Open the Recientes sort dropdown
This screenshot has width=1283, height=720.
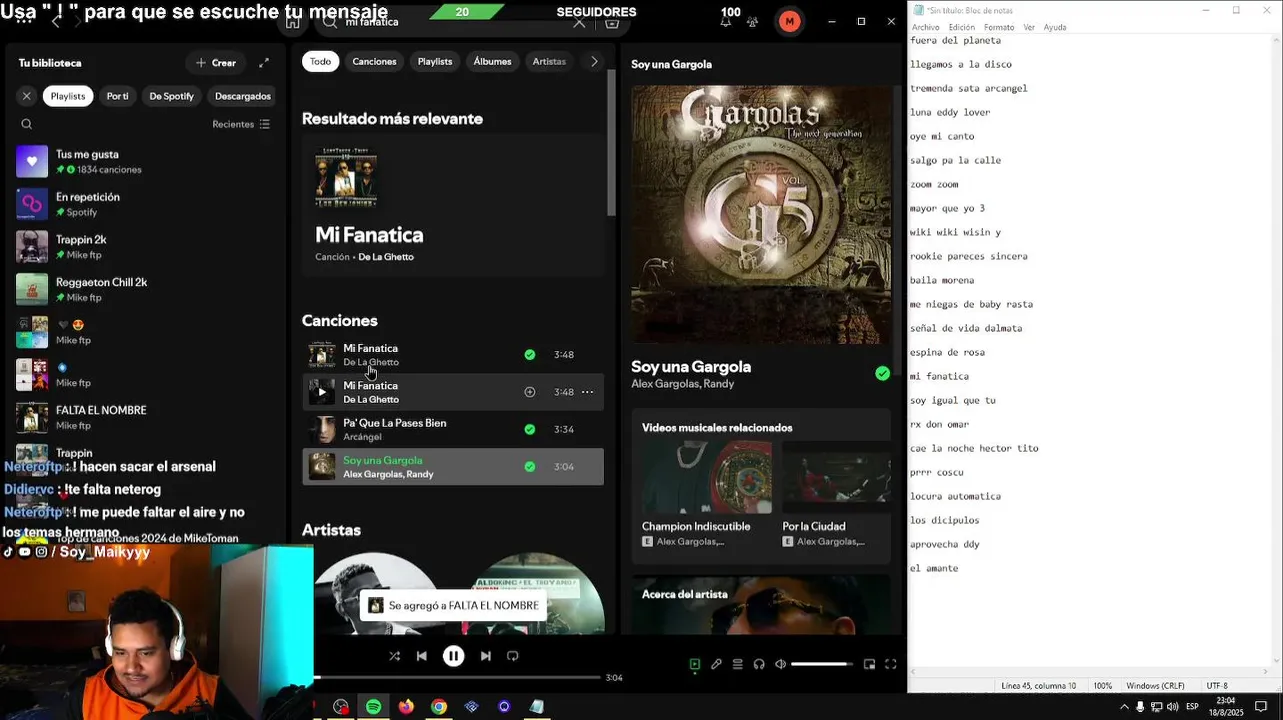(x=241, y=124)
